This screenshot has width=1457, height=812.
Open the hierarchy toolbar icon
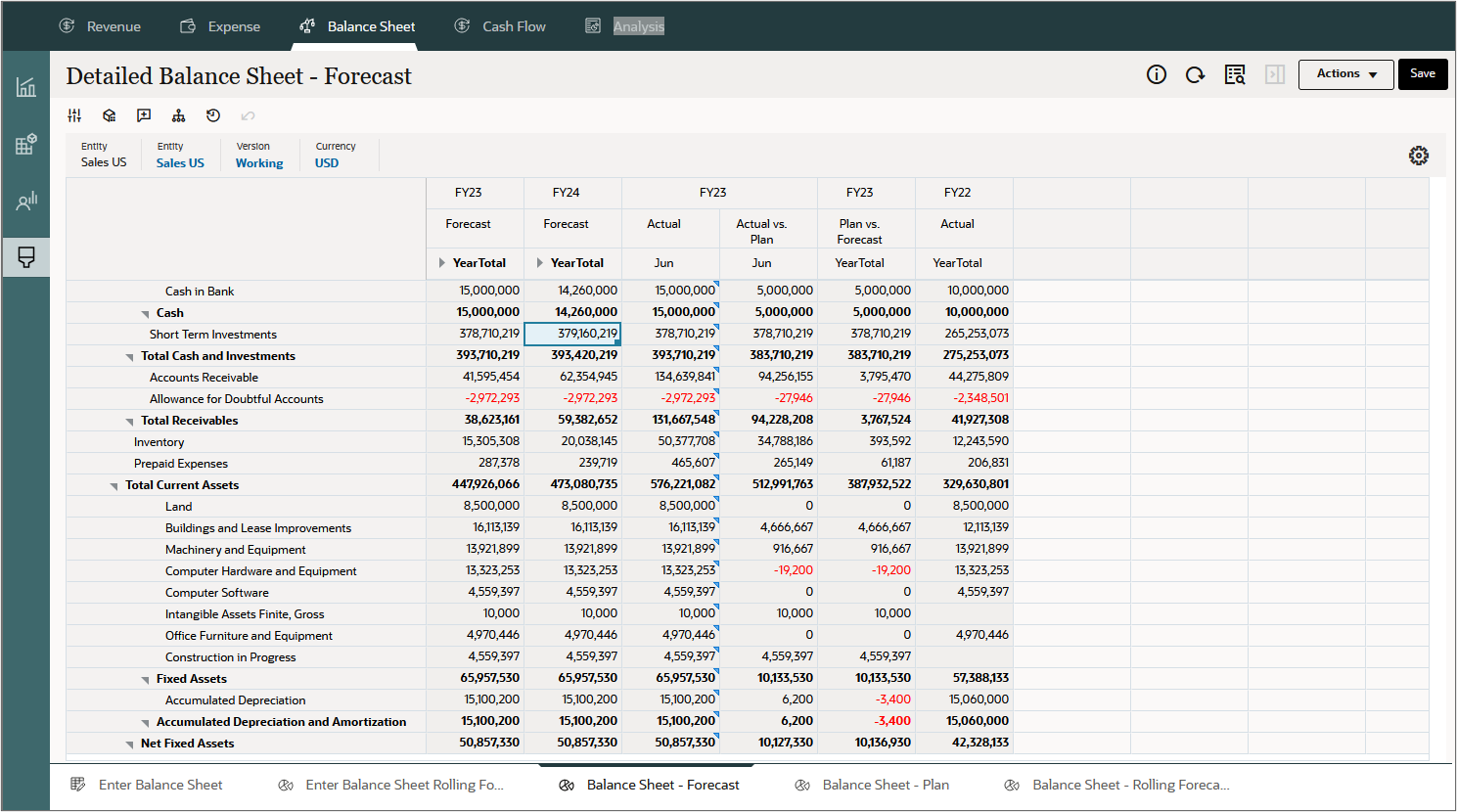tap(178, 115)
